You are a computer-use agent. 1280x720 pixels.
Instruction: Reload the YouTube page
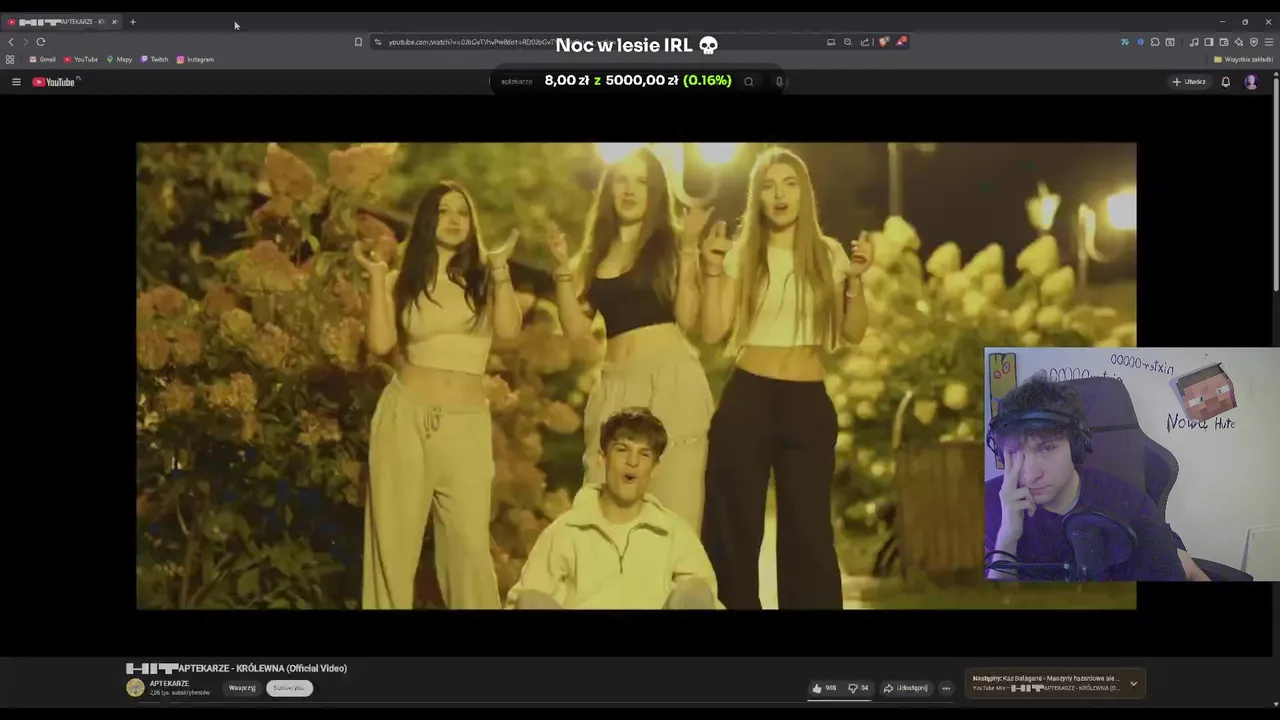coord(41,42)
